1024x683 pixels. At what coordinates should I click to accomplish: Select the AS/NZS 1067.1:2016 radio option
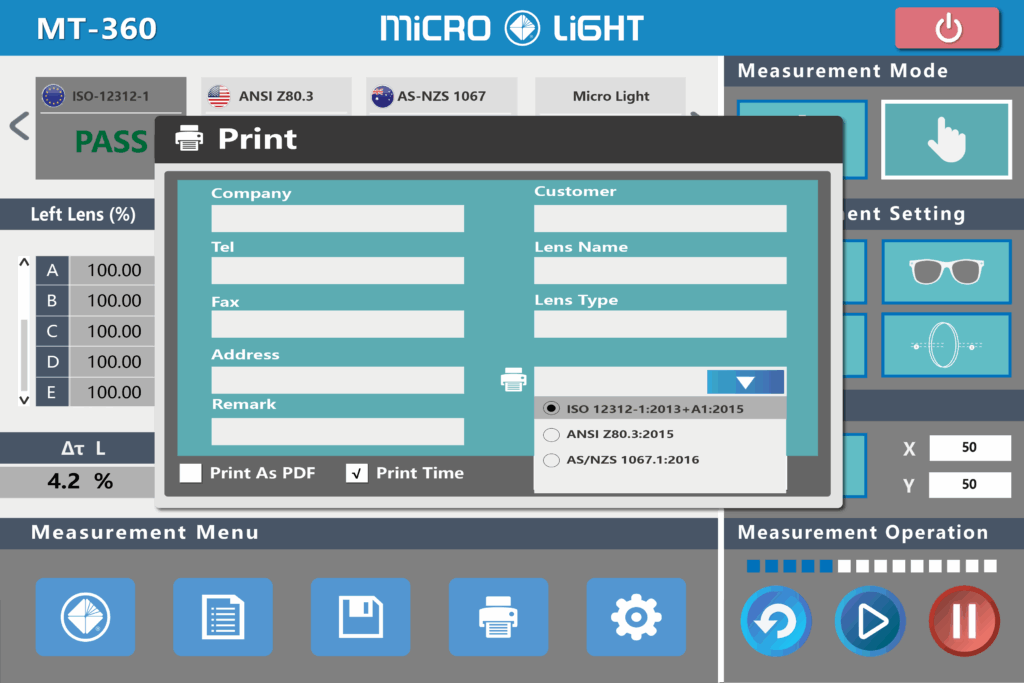tap(551, 461)
